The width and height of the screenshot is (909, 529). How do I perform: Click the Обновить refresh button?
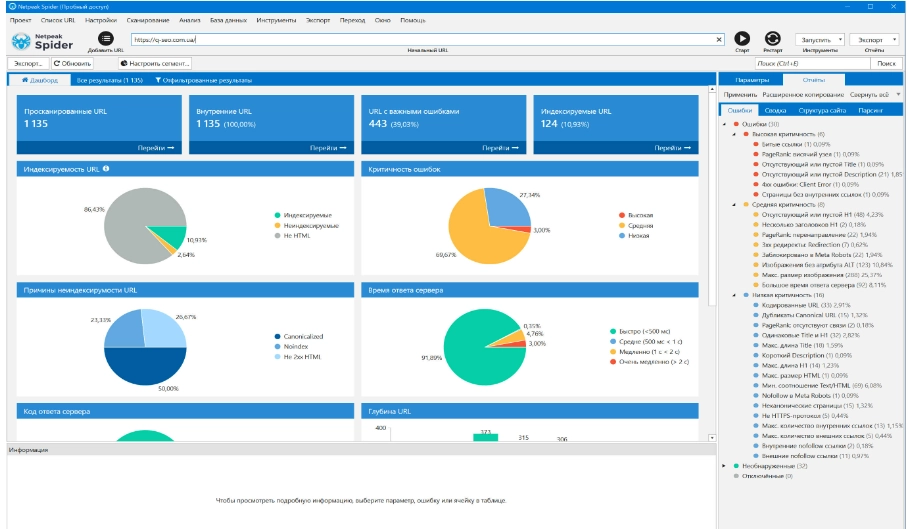72,63
